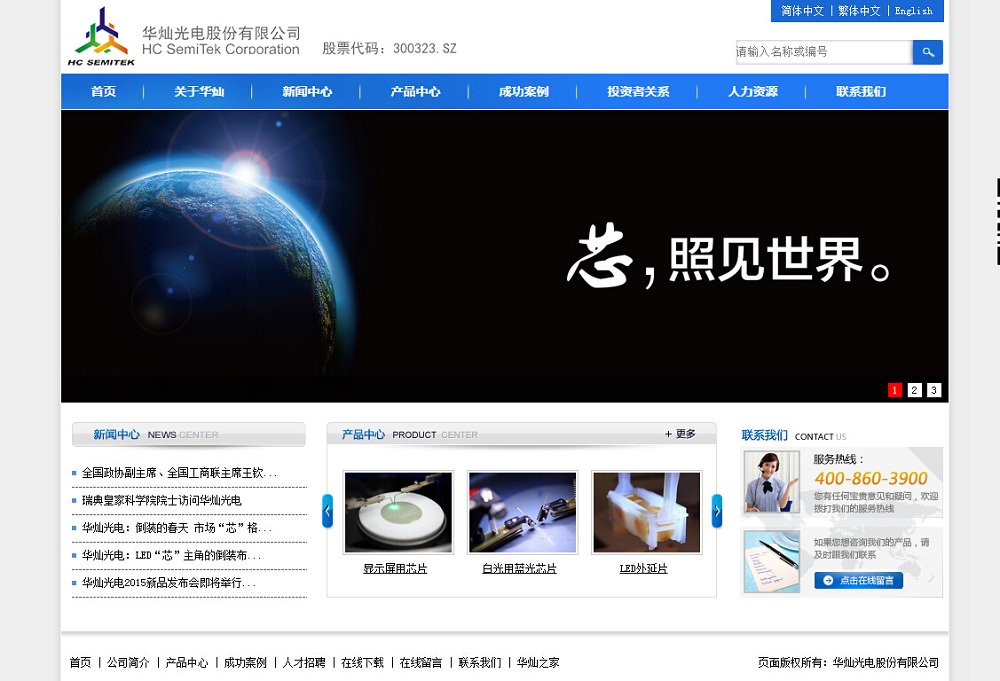
Task: Click footer link 华灿之家
Action: coord(538,663)
